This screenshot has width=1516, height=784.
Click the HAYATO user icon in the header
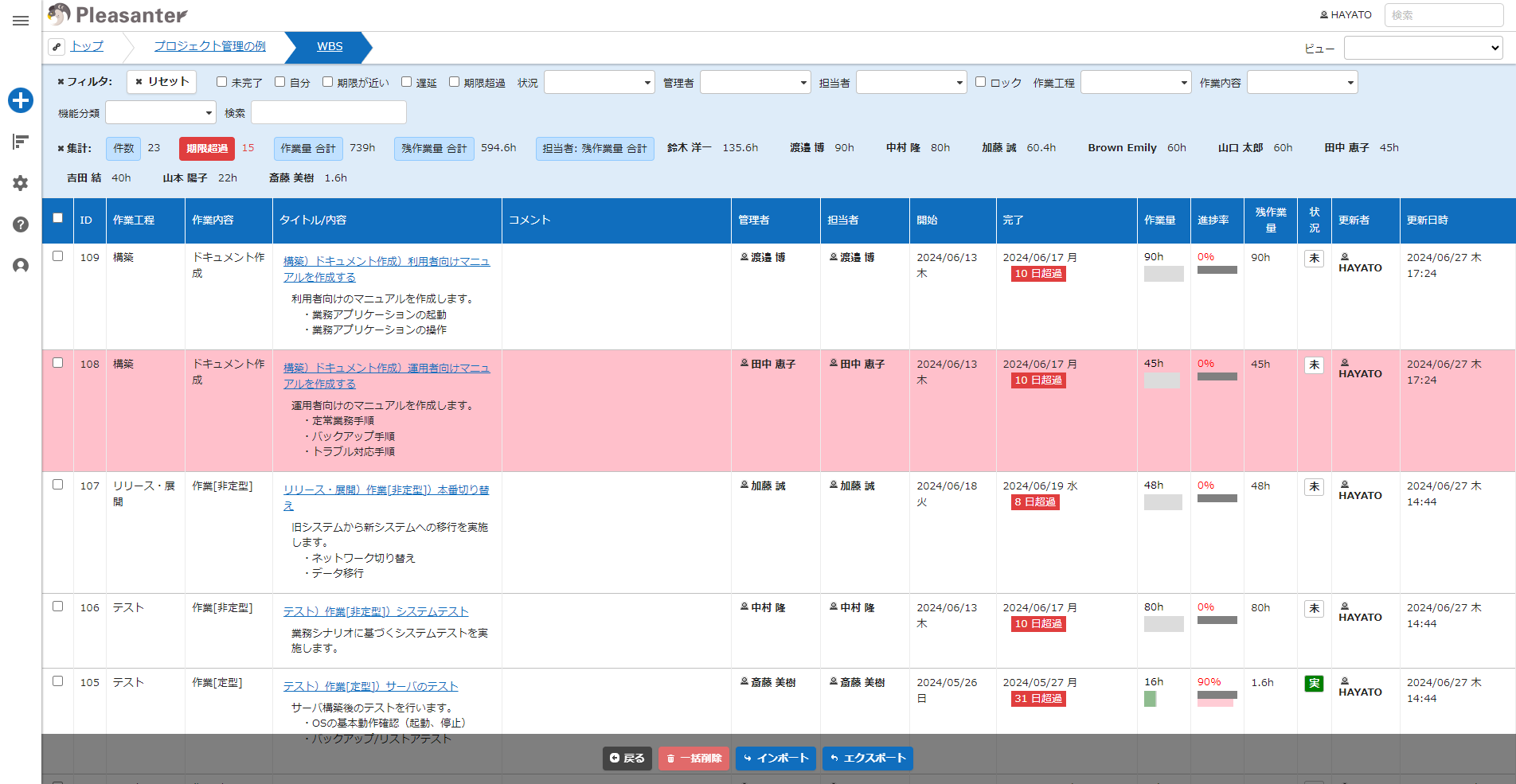point(1323,15)
